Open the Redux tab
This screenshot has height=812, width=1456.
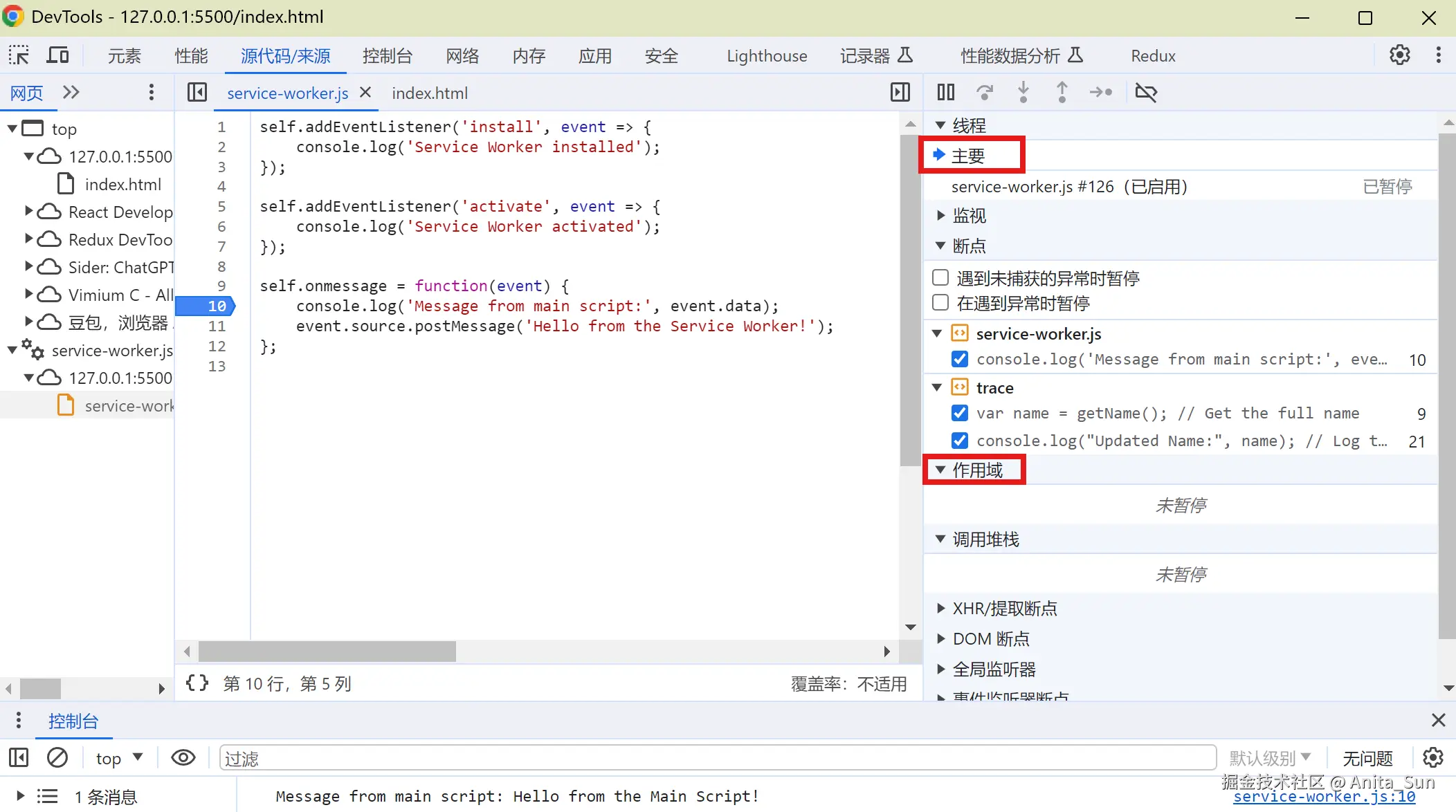click(1153, 55)
